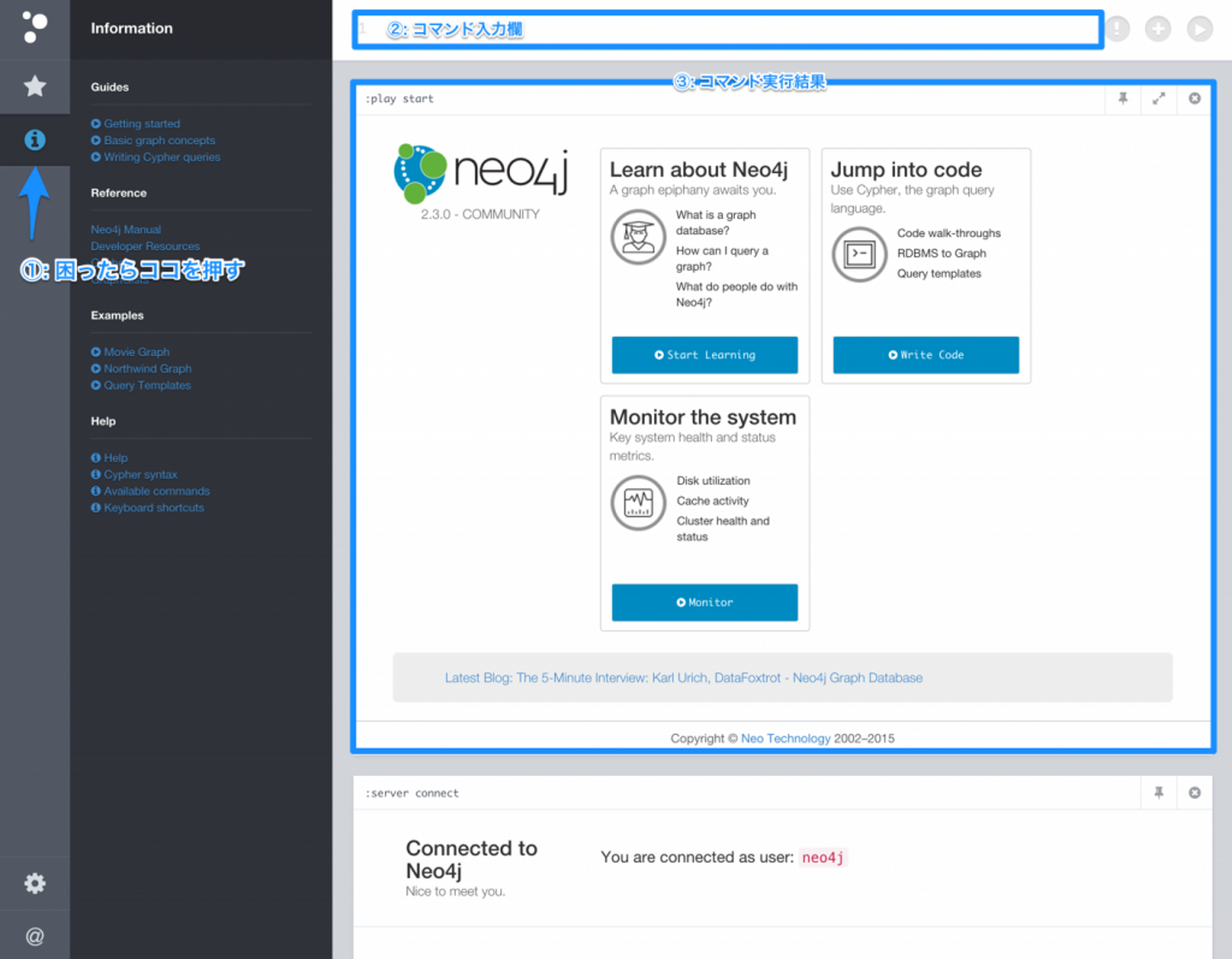Click 'How can I query a graph?' text
This screenshot has height=959, width=1232.
tap(722, 258)
